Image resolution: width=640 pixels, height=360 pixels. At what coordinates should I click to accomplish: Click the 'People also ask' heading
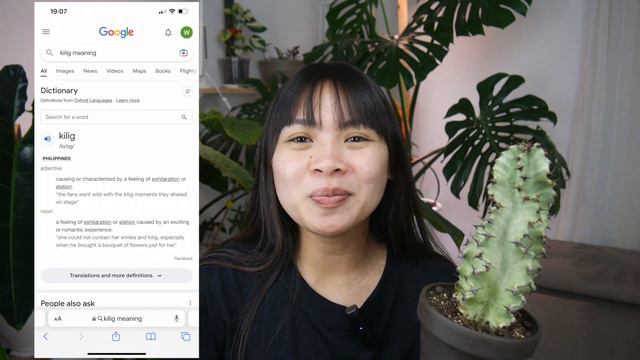[68, 303]
